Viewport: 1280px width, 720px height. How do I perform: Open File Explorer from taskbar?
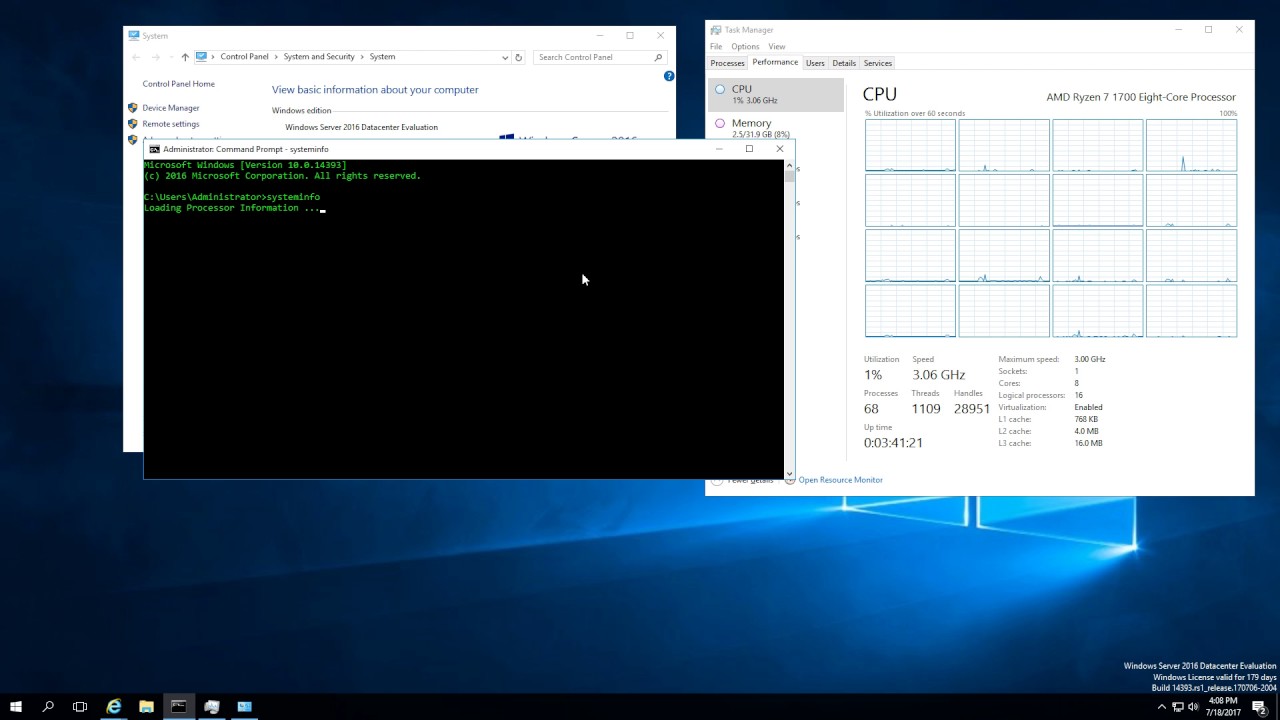coord(146,706)
